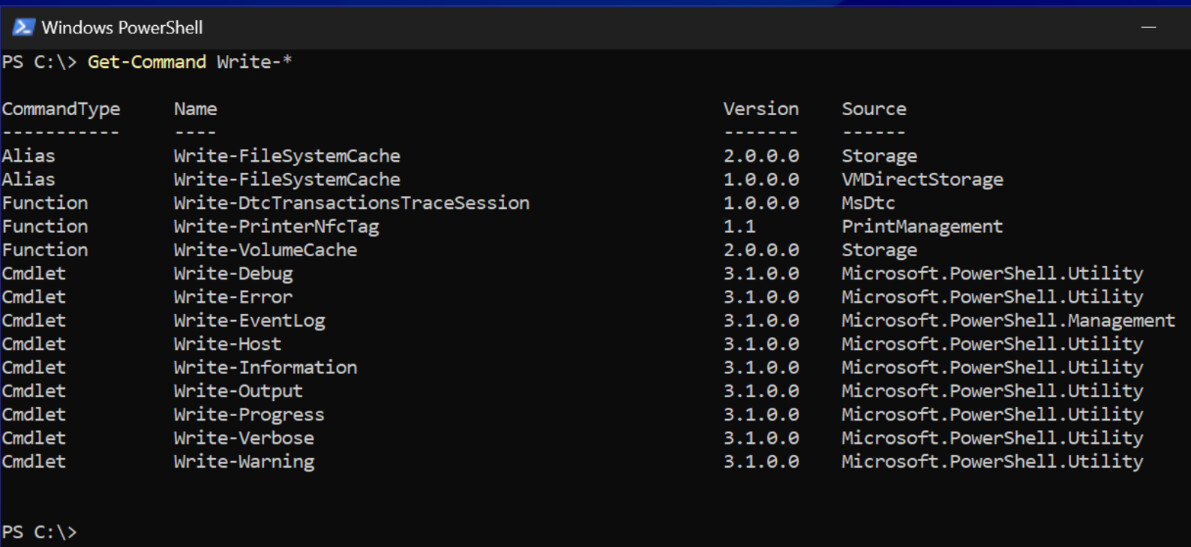Image resolution: width=1191 pixels, height=547 pixels.
Task: Click the Microsoft.PowerShell.Management source entry
Action: 1008,321
